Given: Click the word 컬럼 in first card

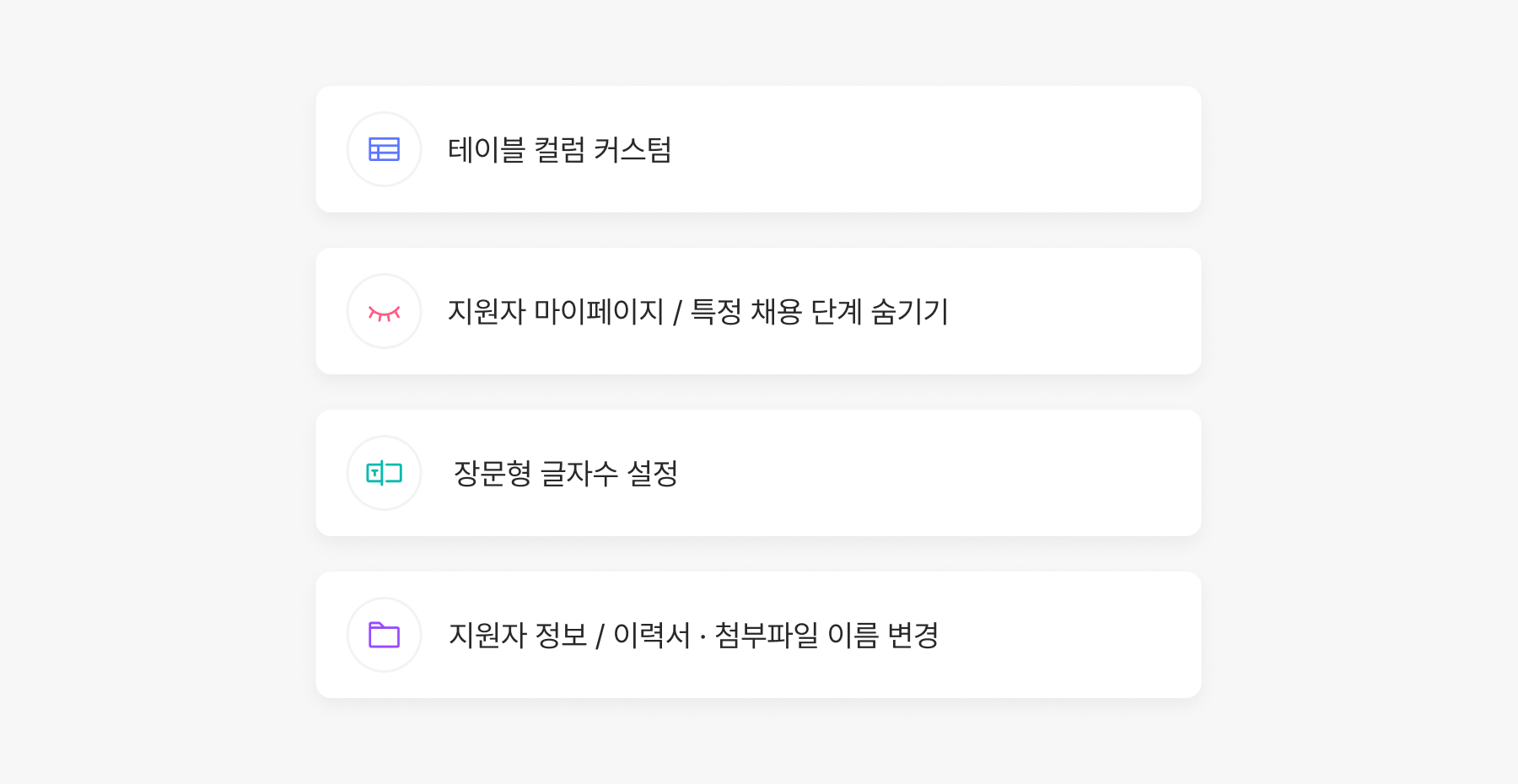Looking at the screenshot, I should 559,150.
